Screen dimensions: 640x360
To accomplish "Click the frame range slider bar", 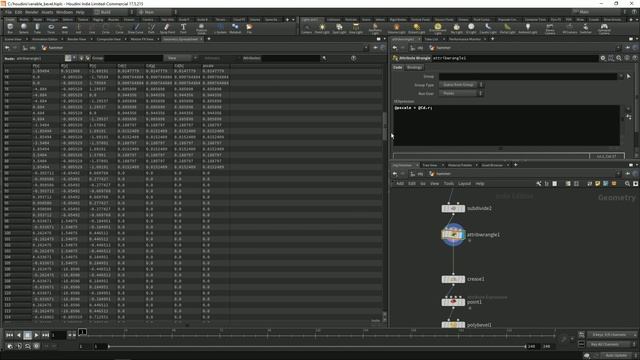I will (317, 347).
